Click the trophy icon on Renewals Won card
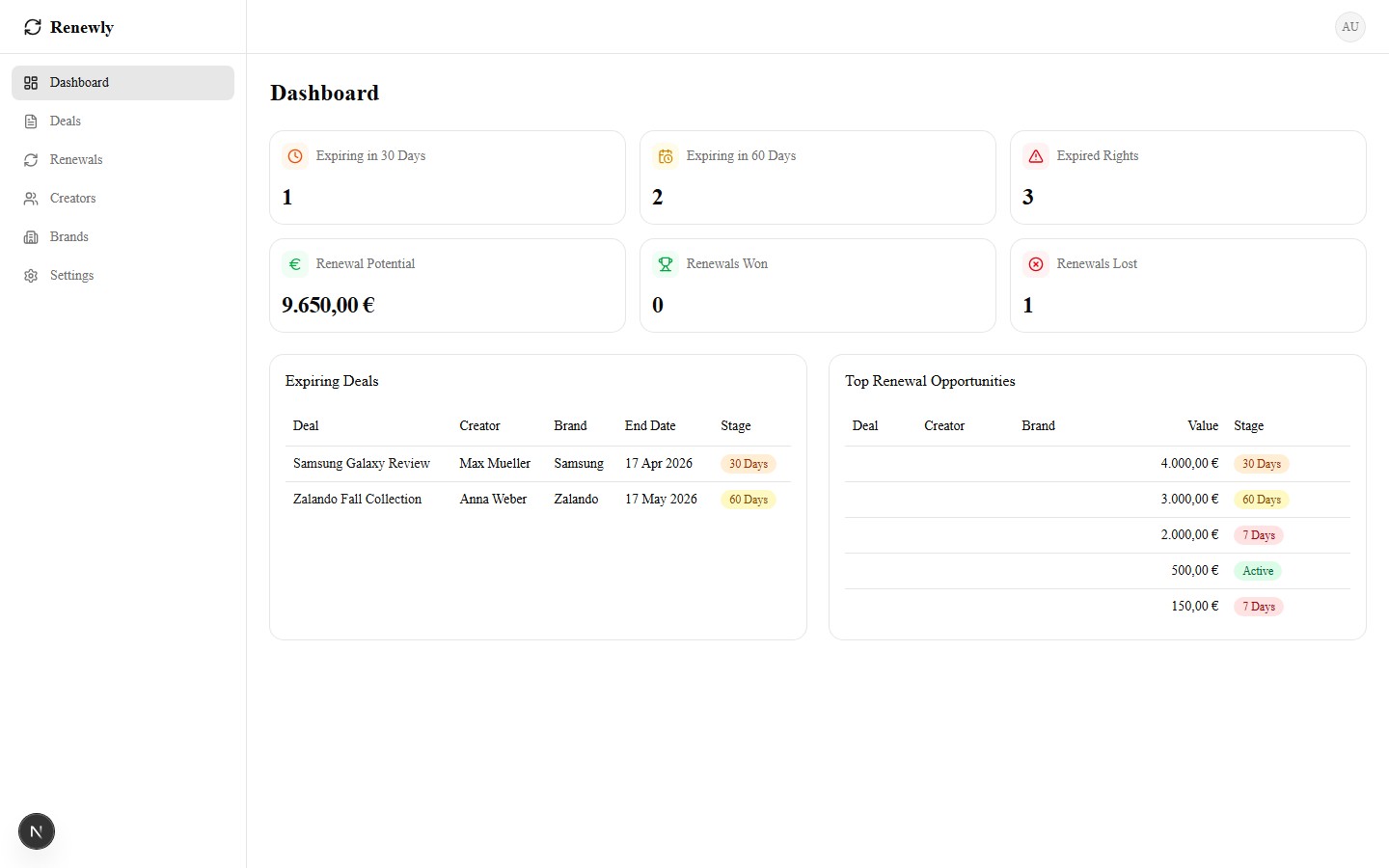This screenshot has width=1389, height=868. (x=666, y=263)
